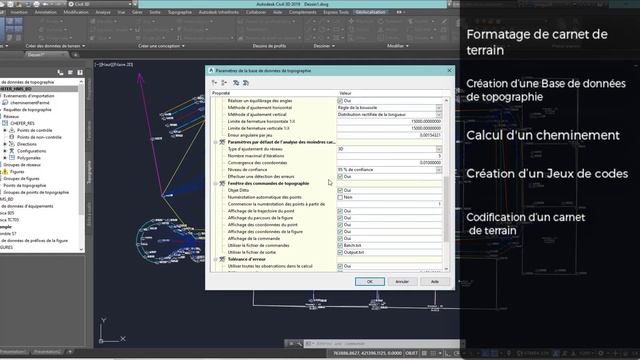Image resolution: width=640 pixels, height=360 pixels.
Task: Open 'Type d'ajustement du réseau' dropdown
Action: click(x=439, y=149)
